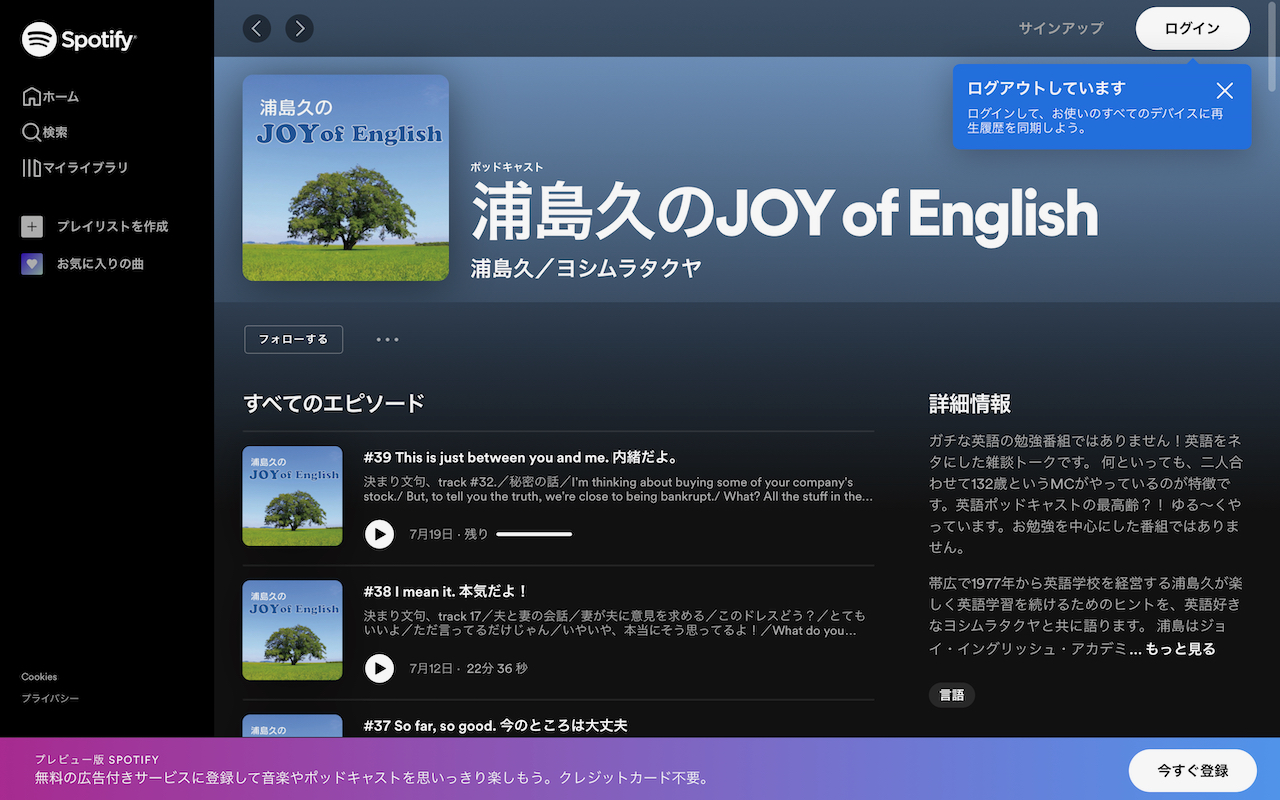Click the 22分 36 秒 duration text
The width and height of the screenshot is (1280, 800).
pos(497,668)
